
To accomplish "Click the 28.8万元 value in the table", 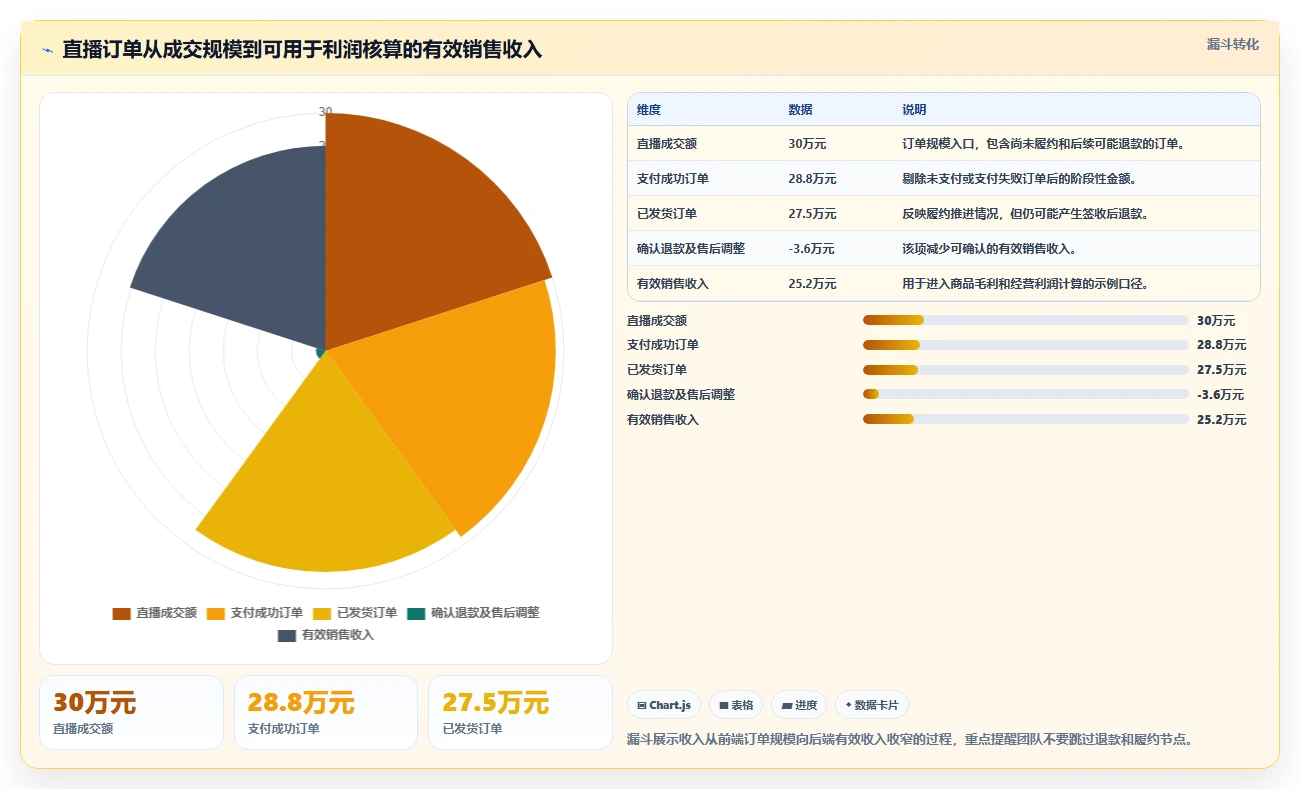I will (x=812, y=179).
